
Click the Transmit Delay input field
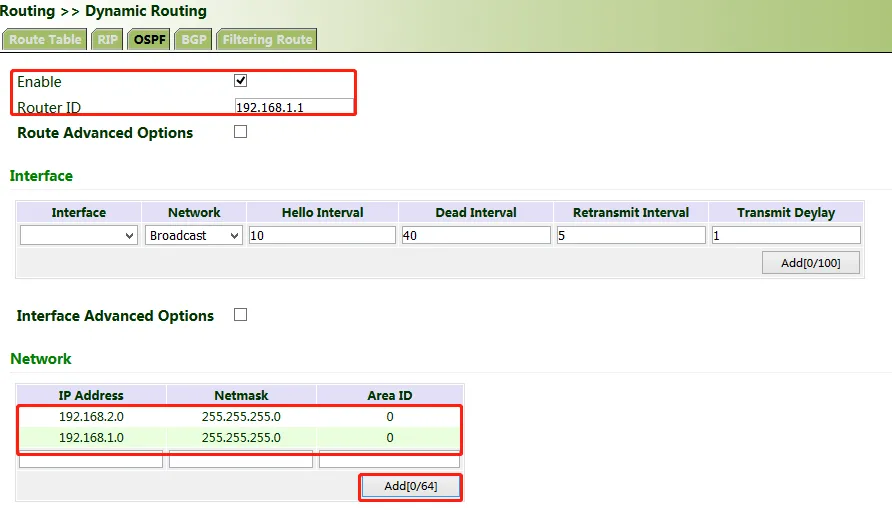pyautogui.click(x=786, y=235)
